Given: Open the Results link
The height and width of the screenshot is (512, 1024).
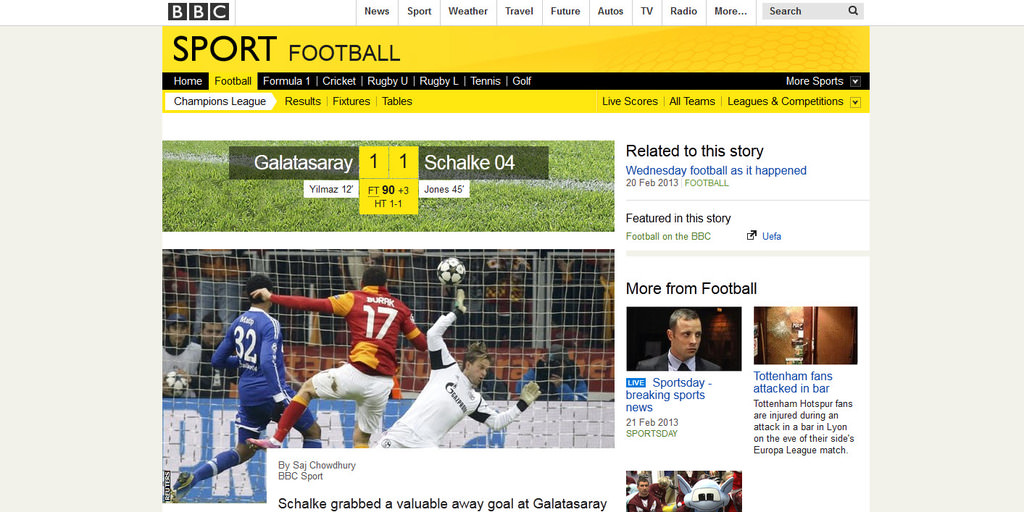Looking at the screenshot, I should pyautogui.click(x=303, y=101).
